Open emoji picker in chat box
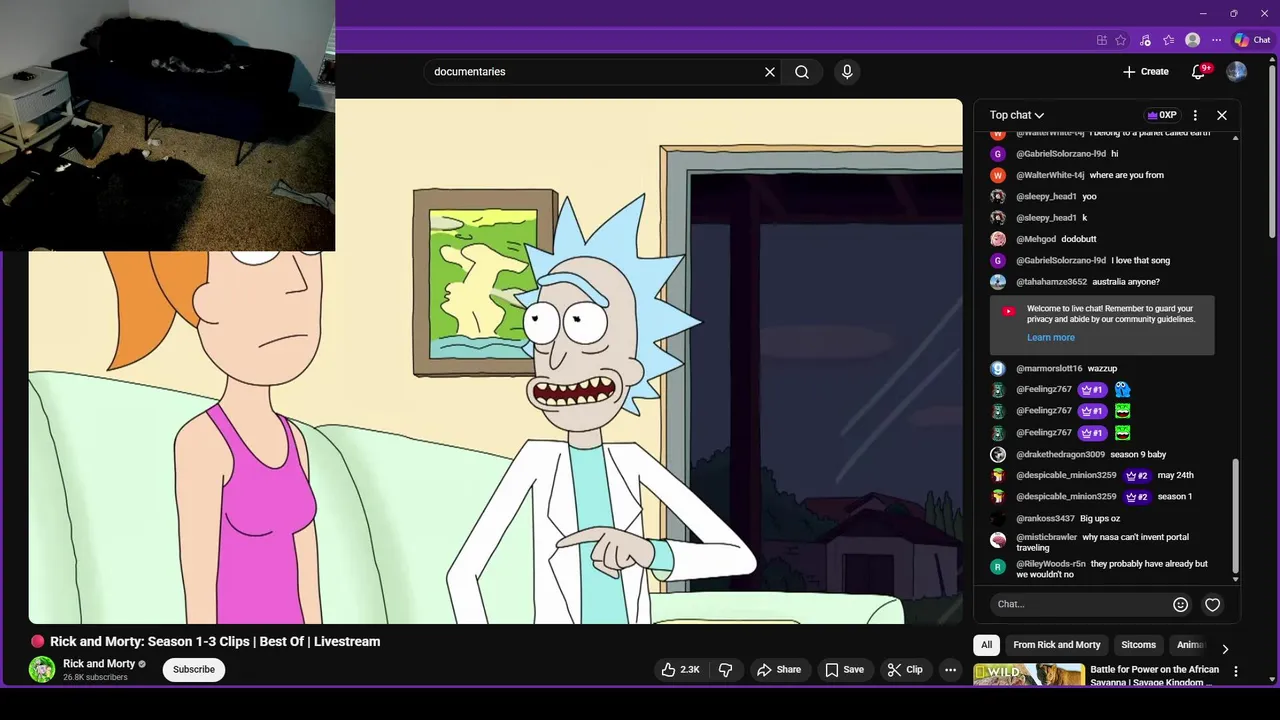 coord(1180,604)
